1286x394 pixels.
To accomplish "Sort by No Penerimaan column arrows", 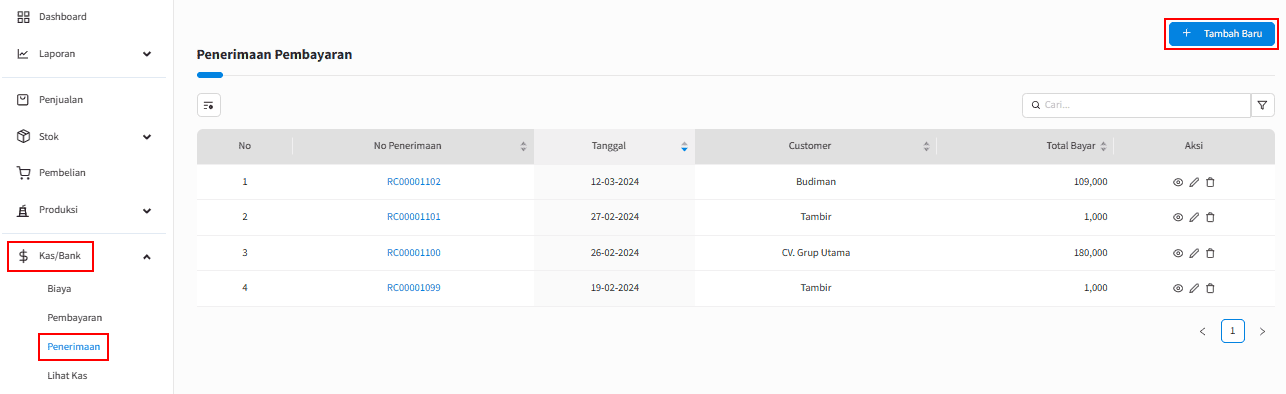I will pos(523,146).
